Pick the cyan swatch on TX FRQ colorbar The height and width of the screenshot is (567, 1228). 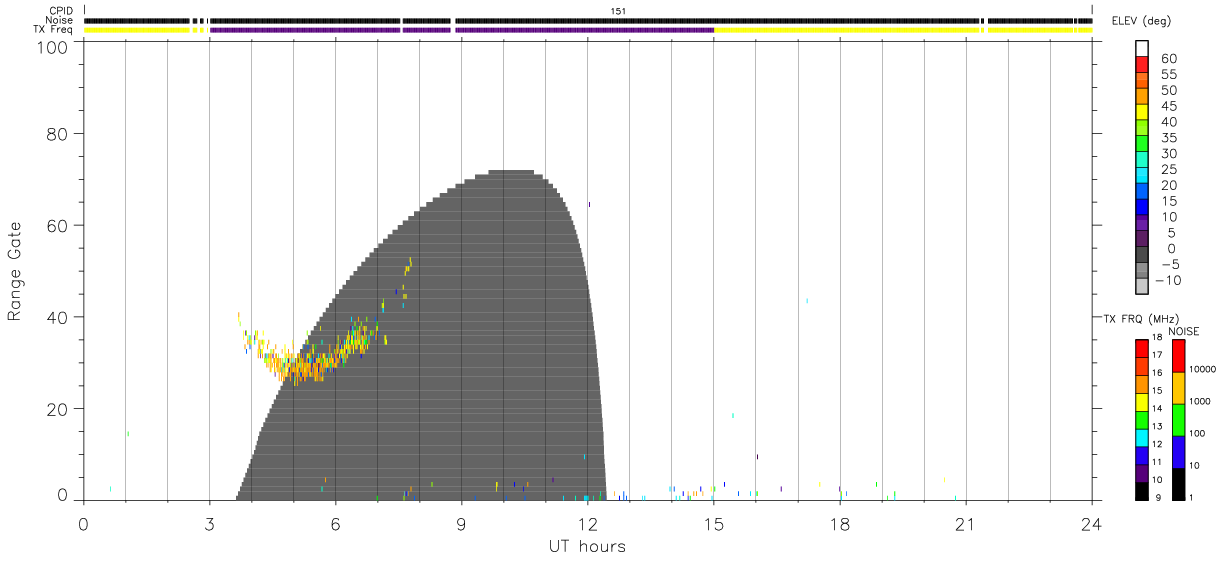[x=1141, y=438]
